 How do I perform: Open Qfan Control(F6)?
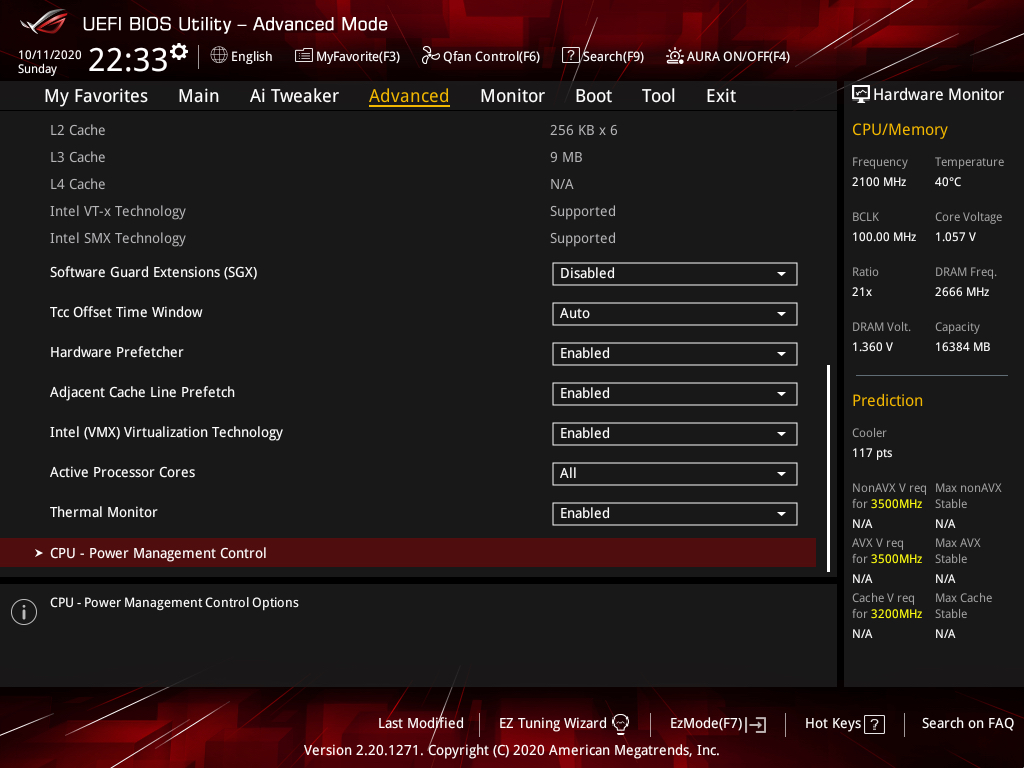pos(481,56)
